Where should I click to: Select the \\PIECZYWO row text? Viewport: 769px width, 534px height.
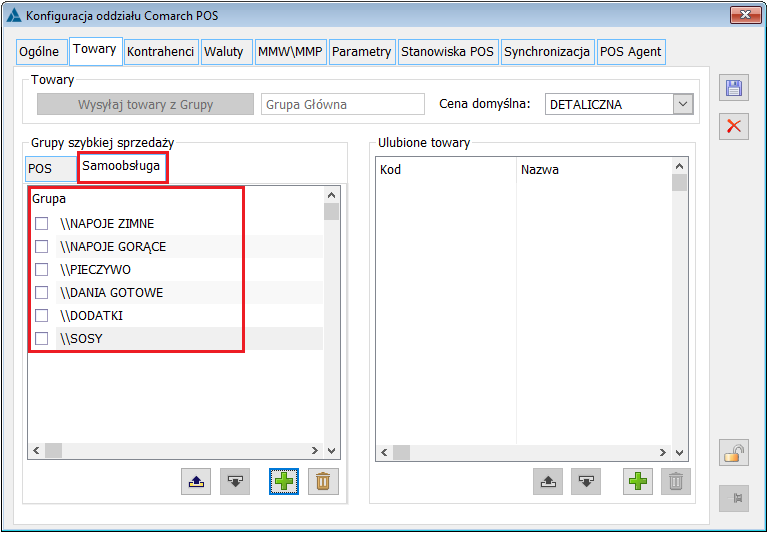click(x=96, y=270)
